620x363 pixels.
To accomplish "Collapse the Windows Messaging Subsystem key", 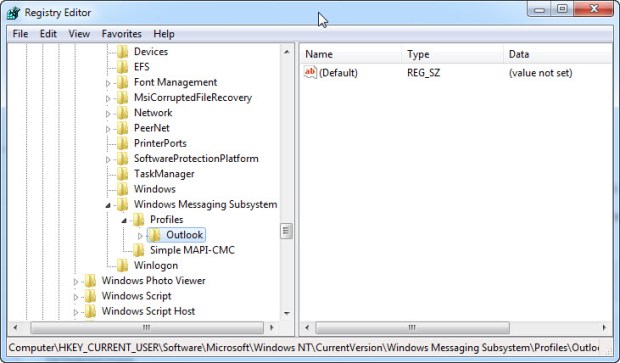I will point(108,205).
